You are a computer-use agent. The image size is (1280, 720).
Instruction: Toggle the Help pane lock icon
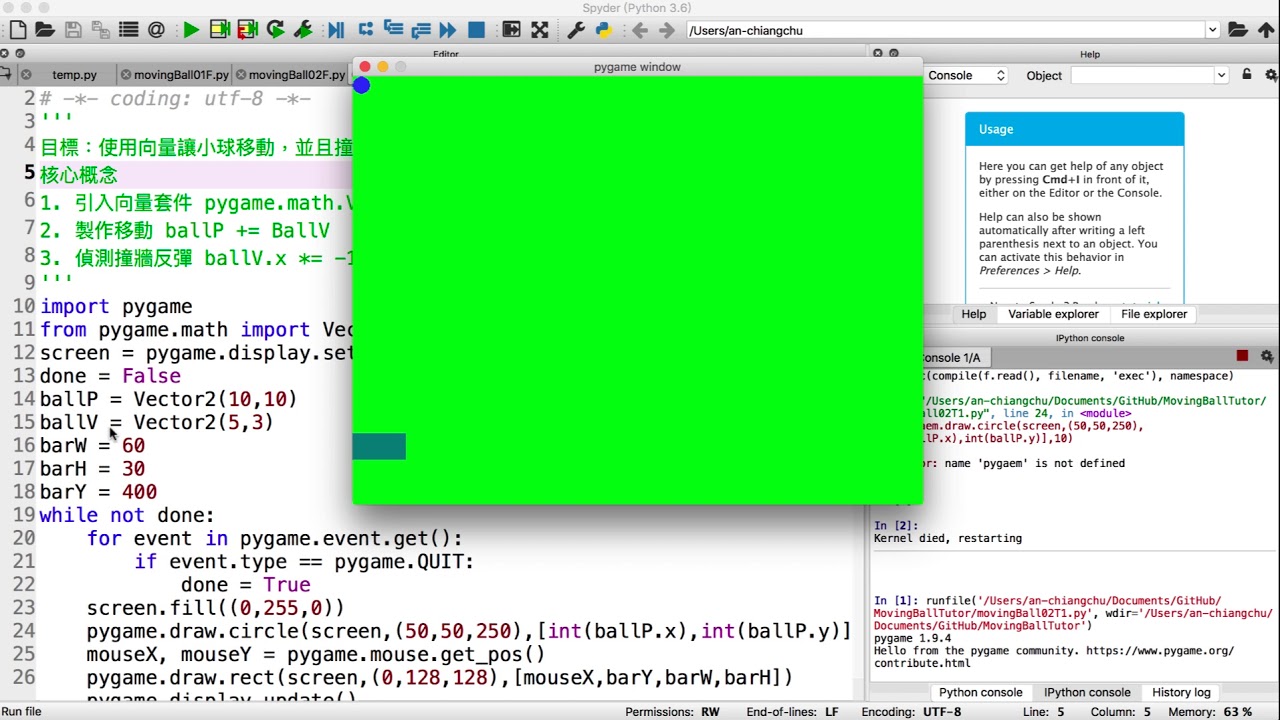[1246, 75]
